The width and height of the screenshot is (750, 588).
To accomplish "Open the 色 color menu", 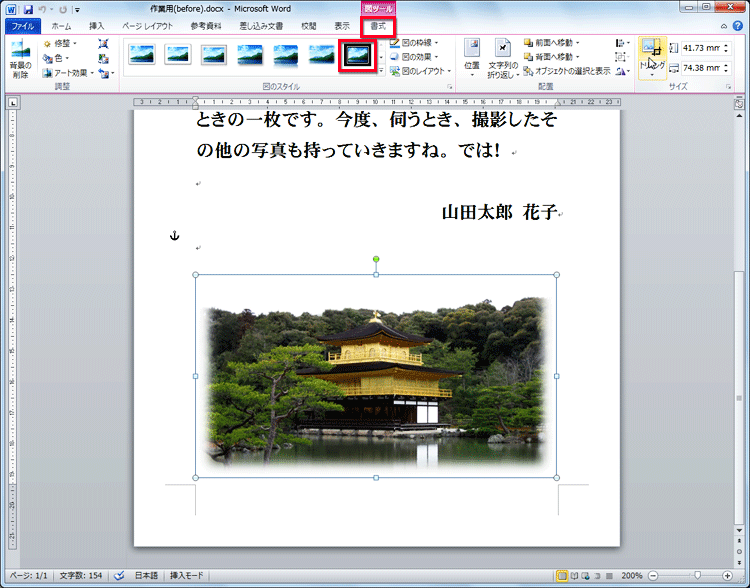I will (55, 58).
